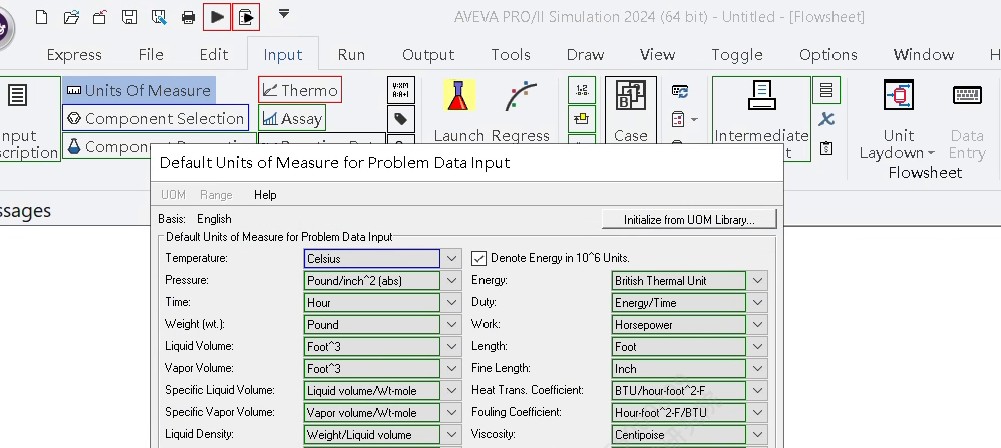Click the Fouling Coefficient unit field
This screenshot has height=448, width=1001.
point(679,412)
